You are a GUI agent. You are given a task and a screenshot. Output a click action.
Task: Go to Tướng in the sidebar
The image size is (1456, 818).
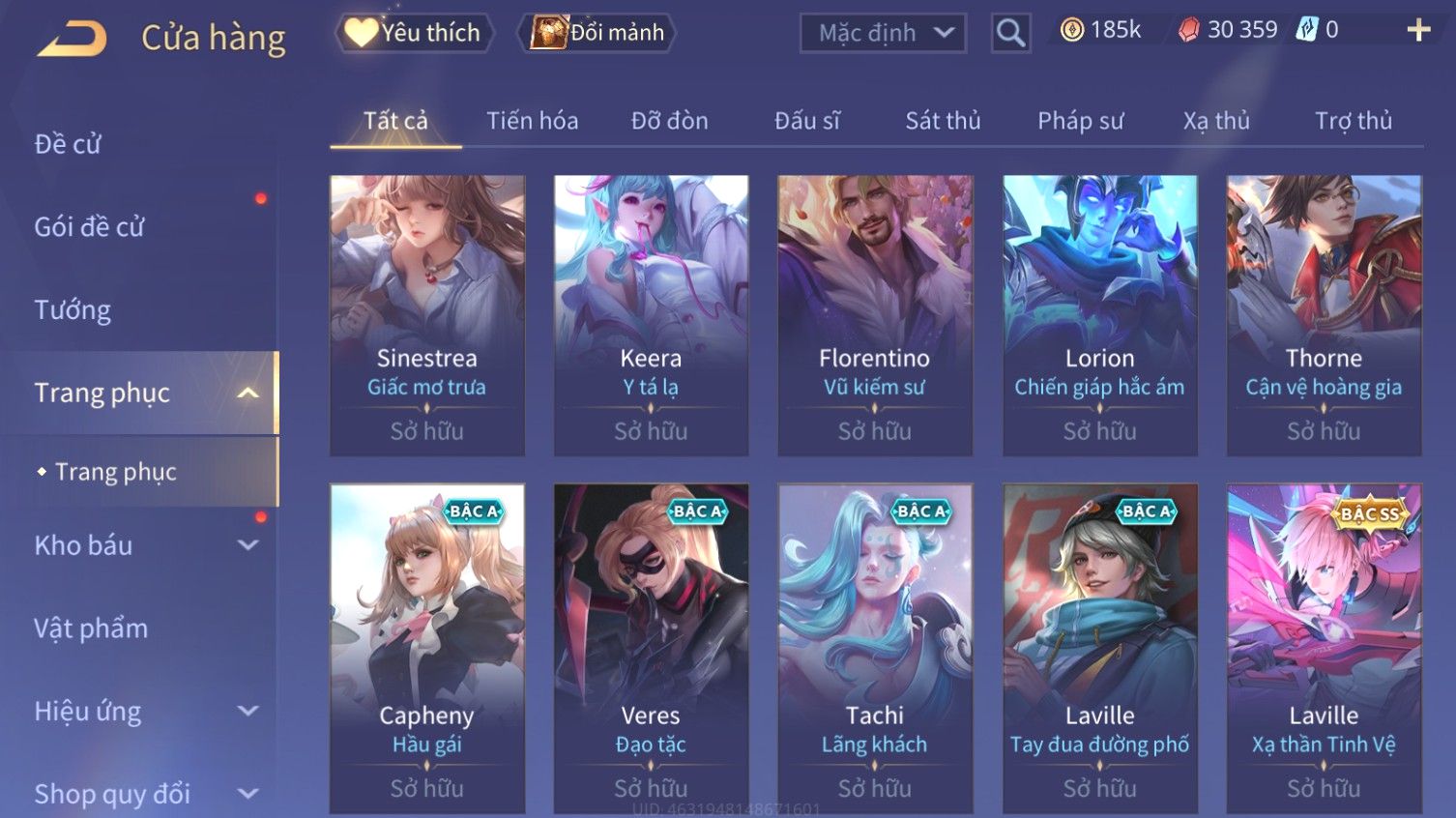[x=73, y=310]
